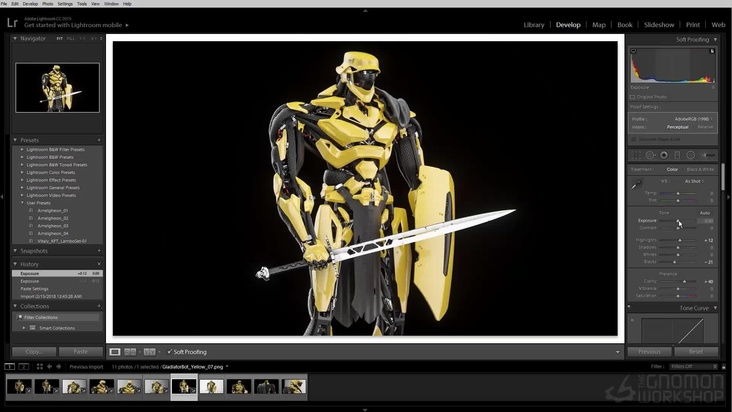Image resolution: width=732 pixels, height=412 pixels.
Task: Uncheck the Soft Proofing checkbox
Action: (x=170, y=352)
